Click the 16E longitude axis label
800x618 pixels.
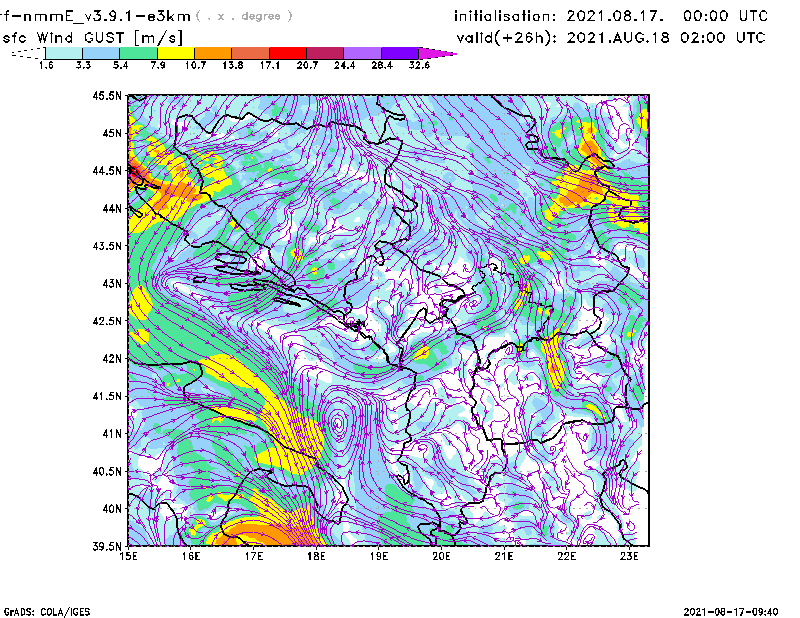191,556
